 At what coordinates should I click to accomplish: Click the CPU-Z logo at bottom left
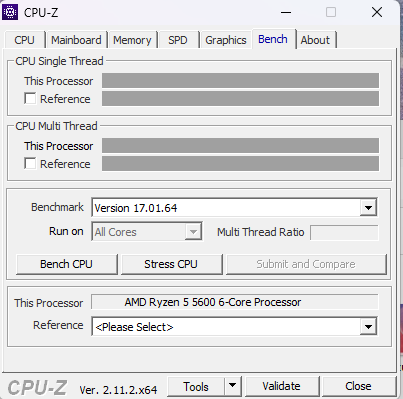pos(37,388)
